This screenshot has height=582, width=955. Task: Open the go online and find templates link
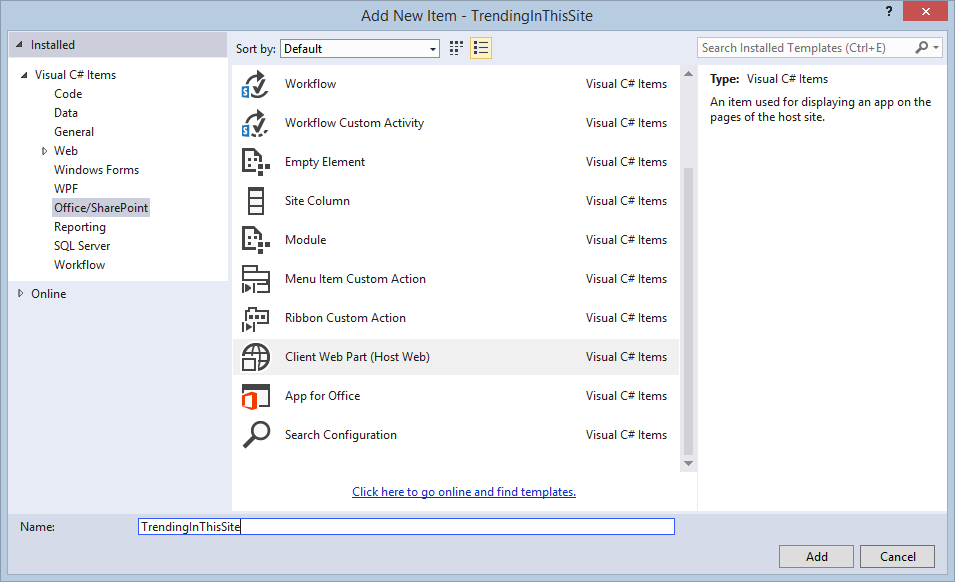pos(463,492)
